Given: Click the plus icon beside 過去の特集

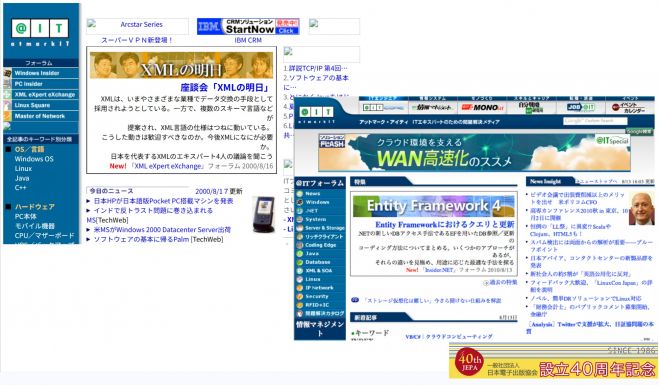Looking at the screenshot, I should point(486,283).
